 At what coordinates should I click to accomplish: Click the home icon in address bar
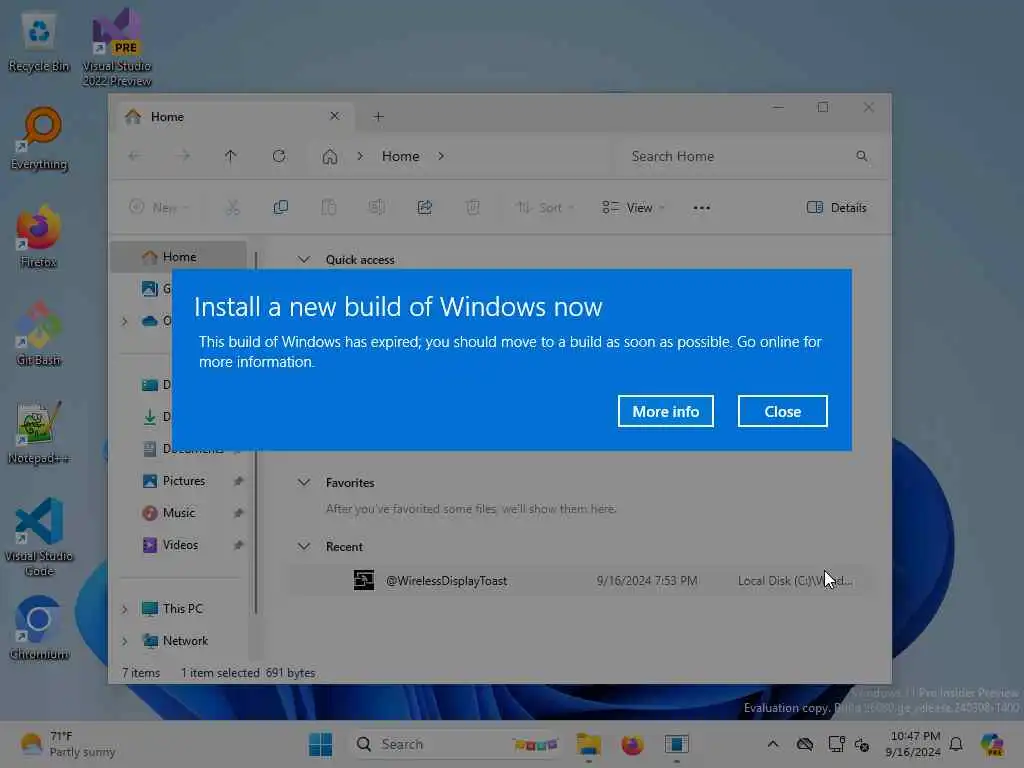click(x=330, y=157)
